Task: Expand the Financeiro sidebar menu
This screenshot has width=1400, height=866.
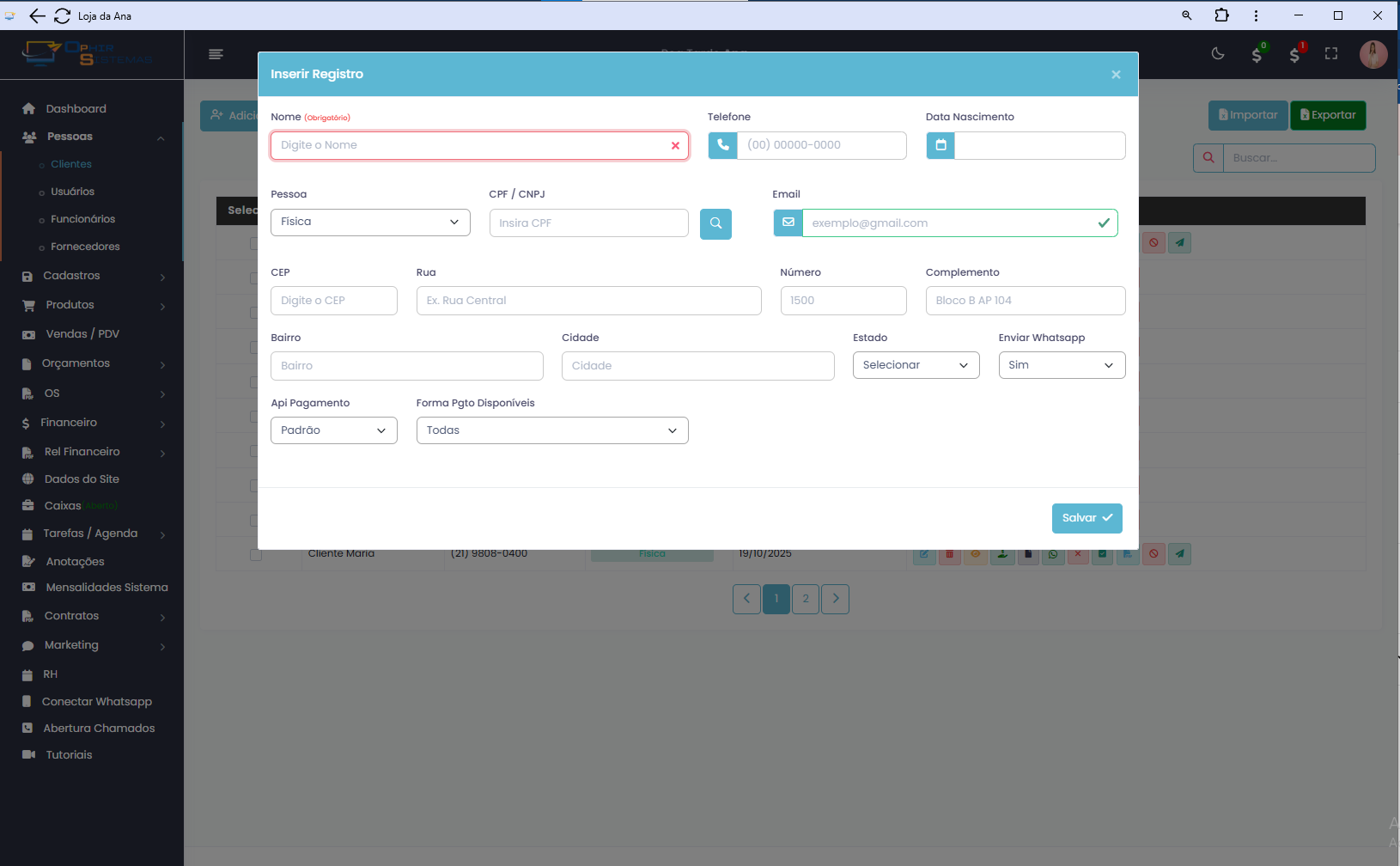Action: pyautogui.click(x=69, y=423)
